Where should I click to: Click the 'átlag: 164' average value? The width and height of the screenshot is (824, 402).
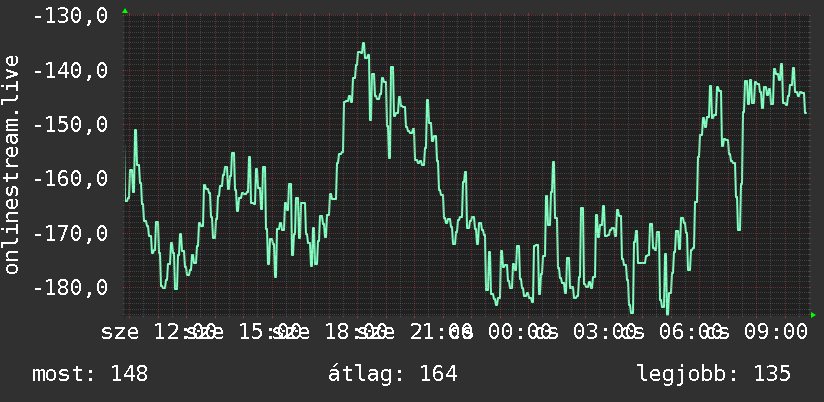(x=393, y=374)
